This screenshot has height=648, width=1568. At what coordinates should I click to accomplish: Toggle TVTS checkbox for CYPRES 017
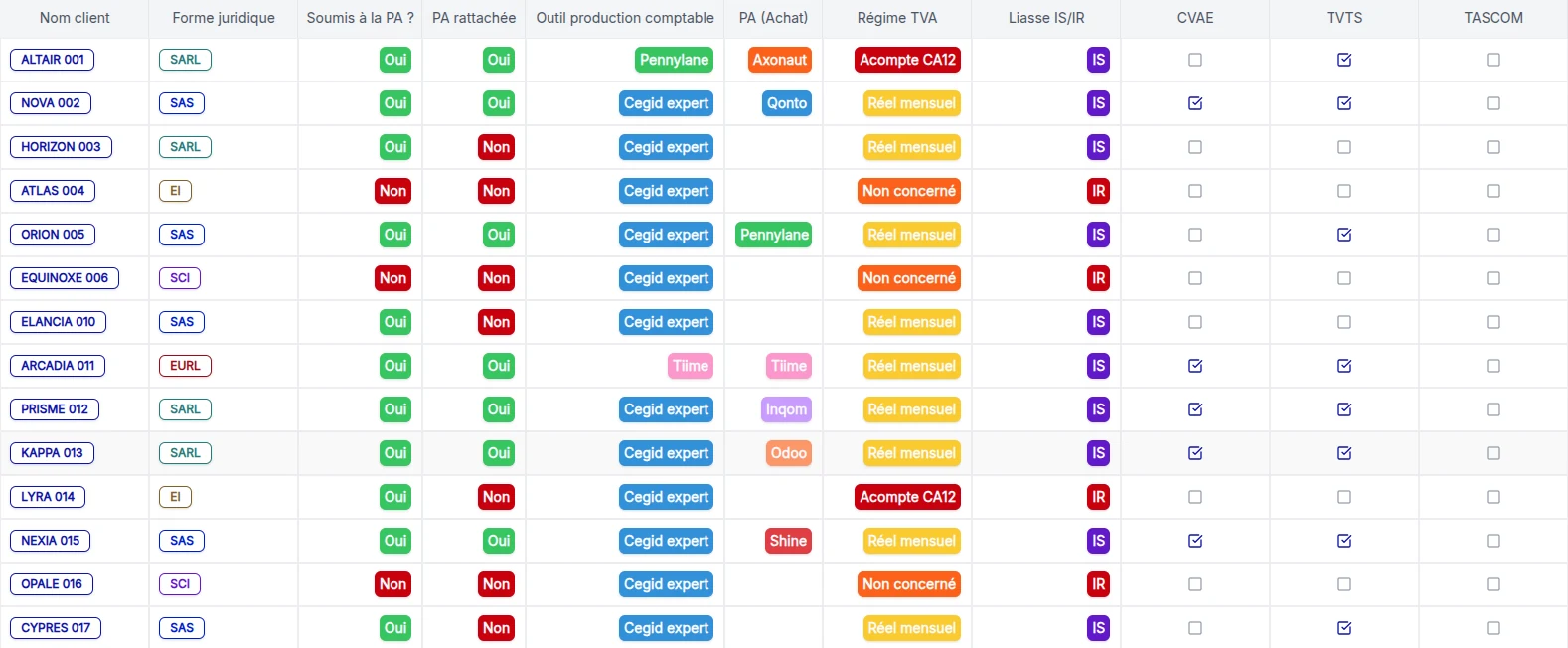coord(1344,628)
